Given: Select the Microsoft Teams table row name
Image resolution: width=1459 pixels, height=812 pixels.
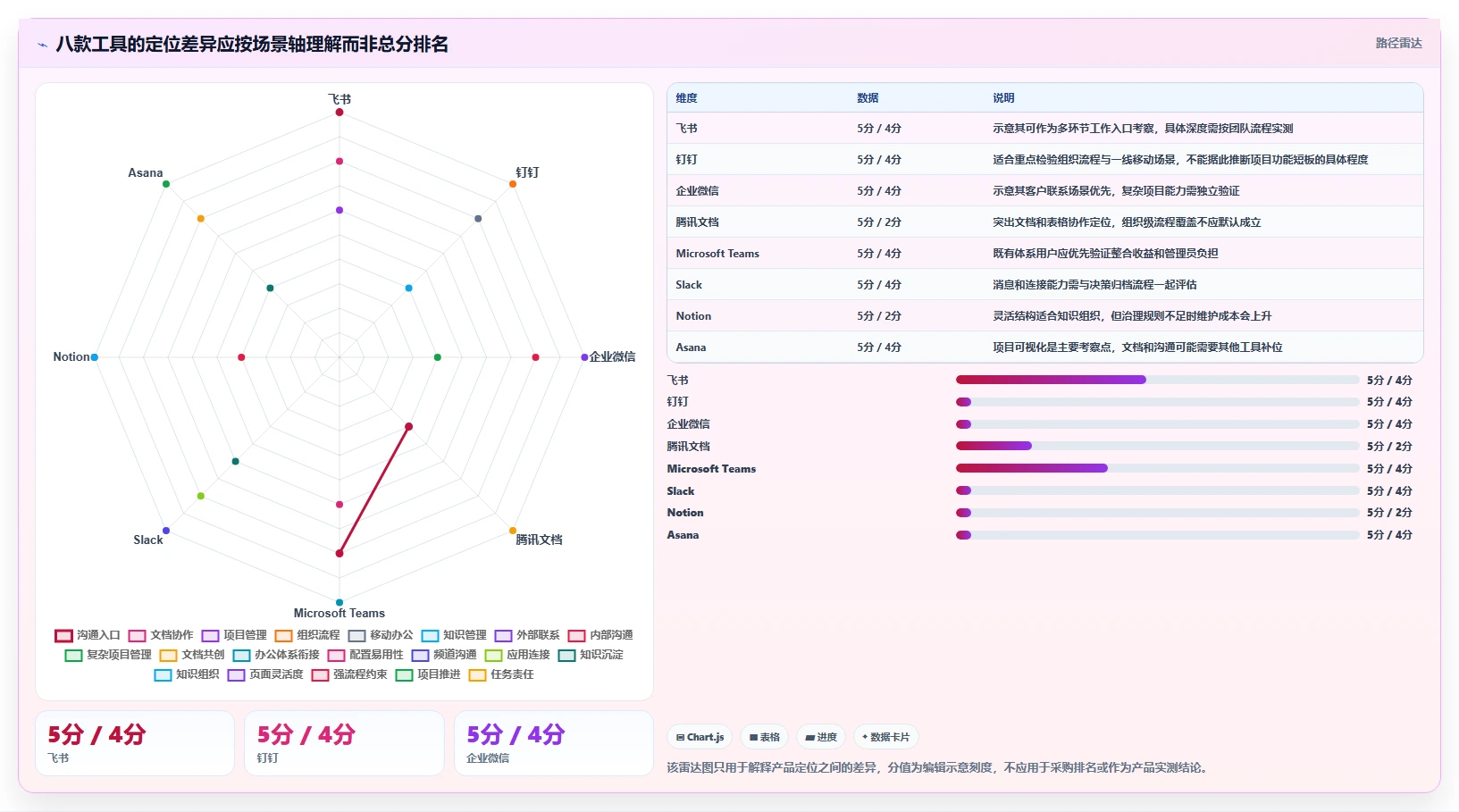Looking at the screenshot, I should 717,254.
